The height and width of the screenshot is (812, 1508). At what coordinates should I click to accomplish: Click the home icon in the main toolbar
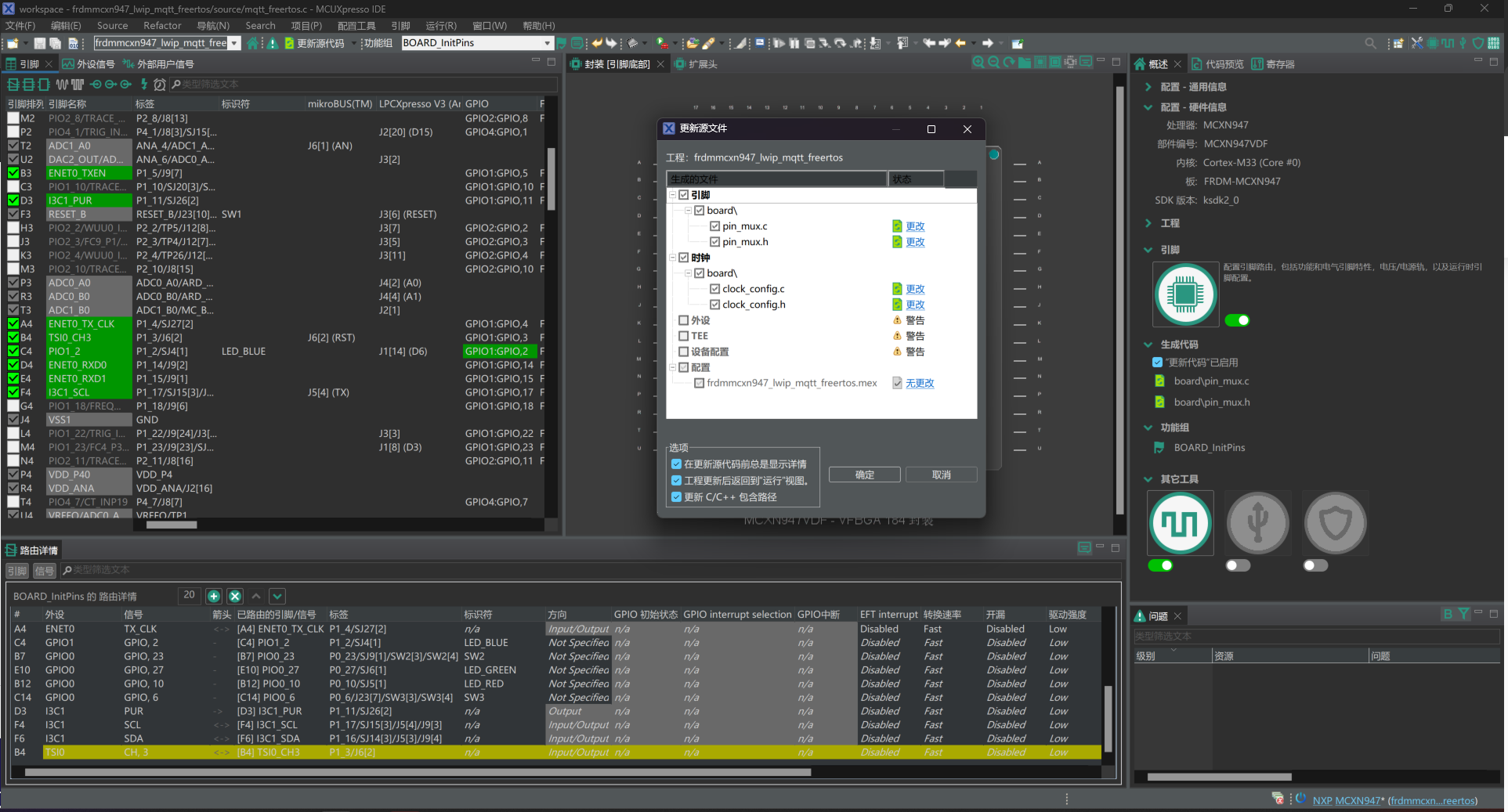252,43
